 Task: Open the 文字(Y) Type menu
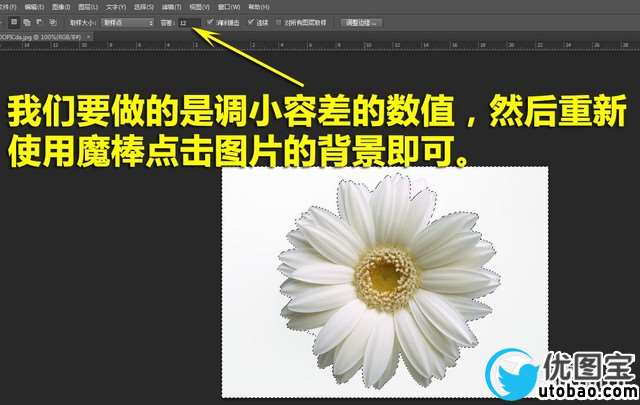click(x=116, y=7)
